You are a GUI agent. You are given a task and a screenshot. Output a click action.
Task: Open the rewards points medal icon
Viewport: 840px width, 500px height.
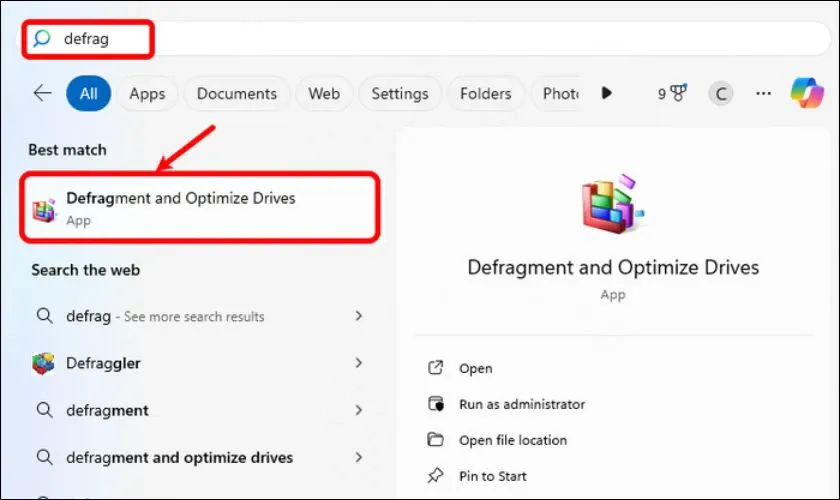pos(677,93)
